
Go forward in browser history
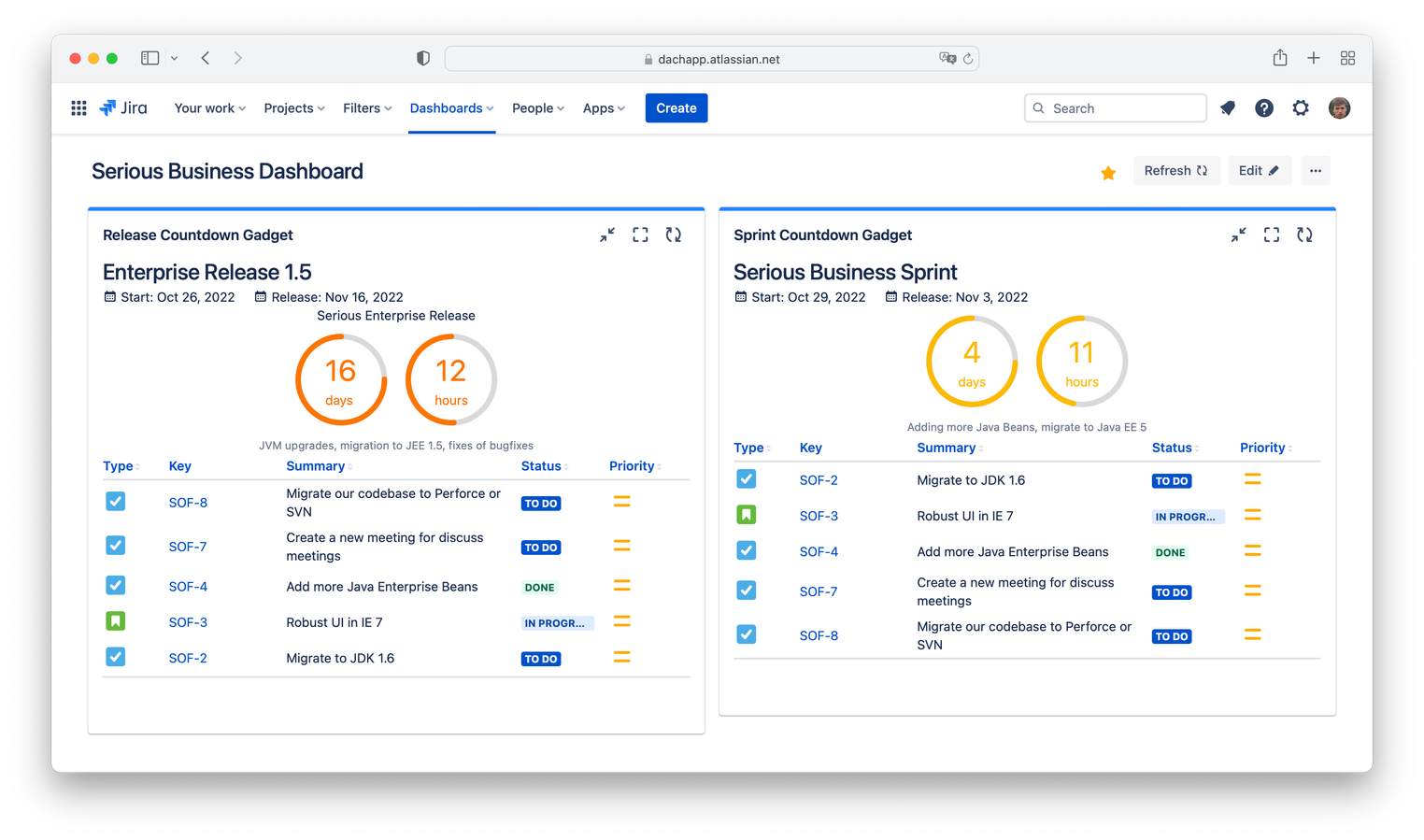tap(238, 58)
